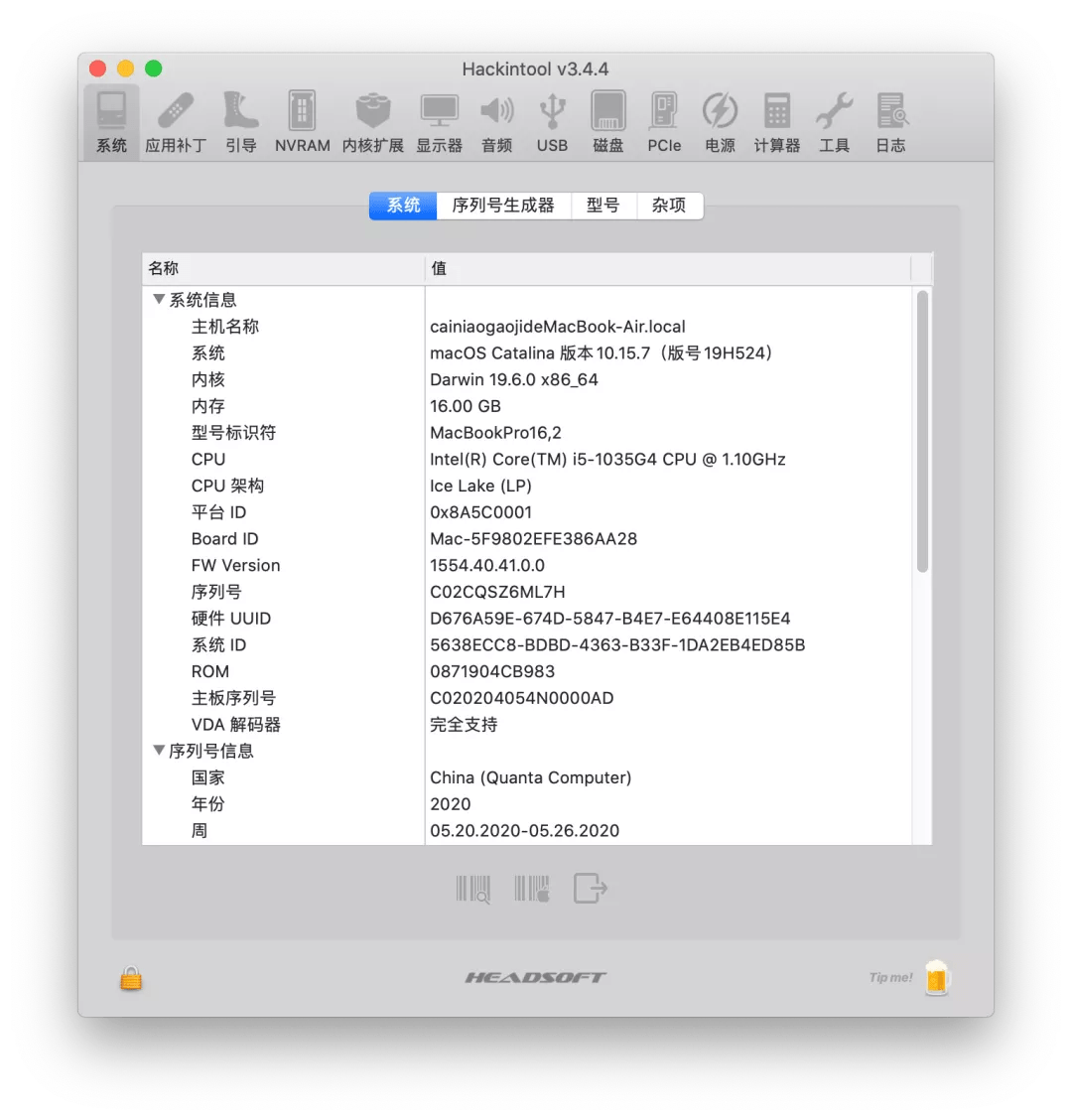Click the MacBookPro16,2 model value
Screen dimensions: 1072x1120
(495, 432)
